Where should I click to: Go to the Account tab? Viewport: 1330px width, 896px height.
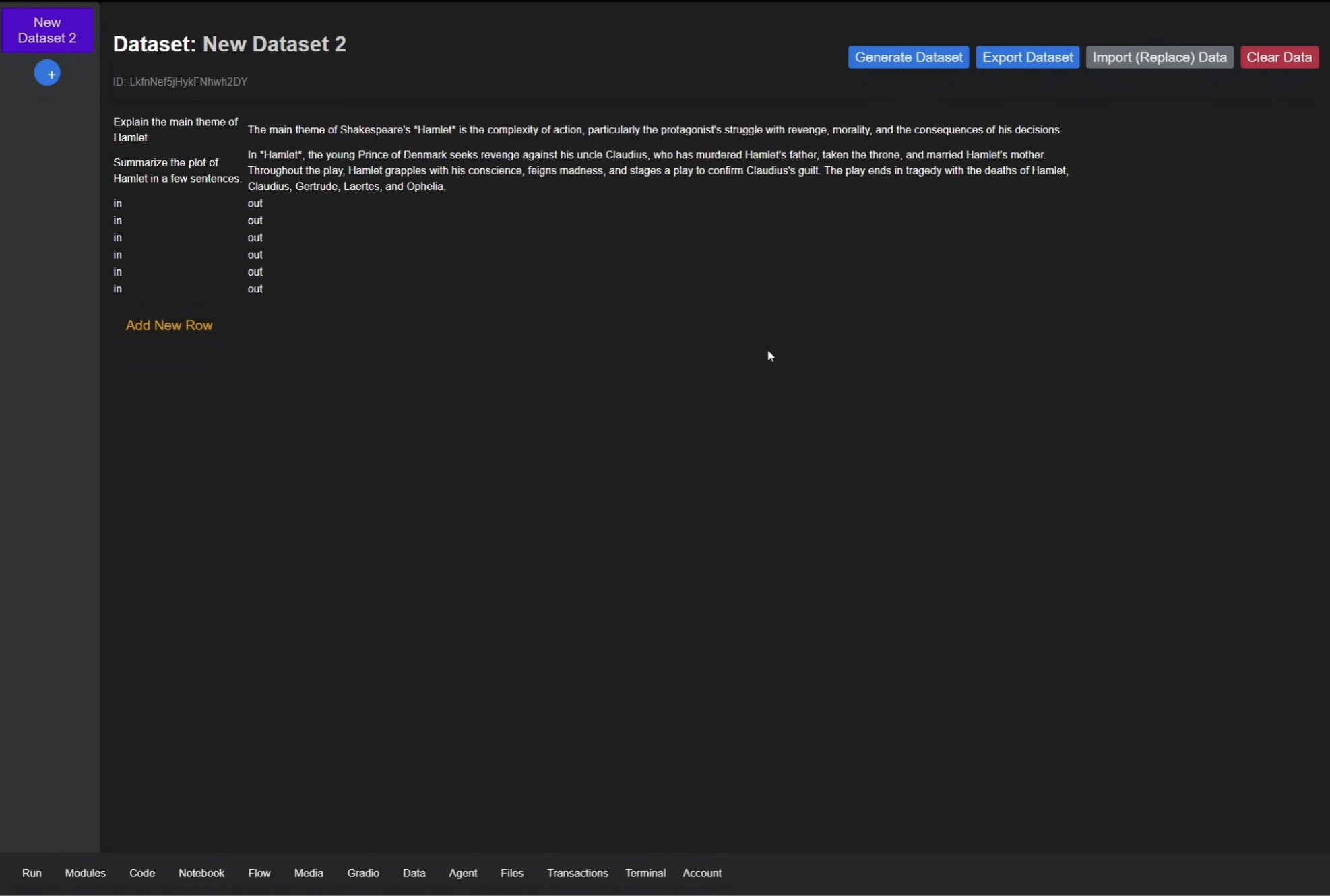[x=702, y=873]
